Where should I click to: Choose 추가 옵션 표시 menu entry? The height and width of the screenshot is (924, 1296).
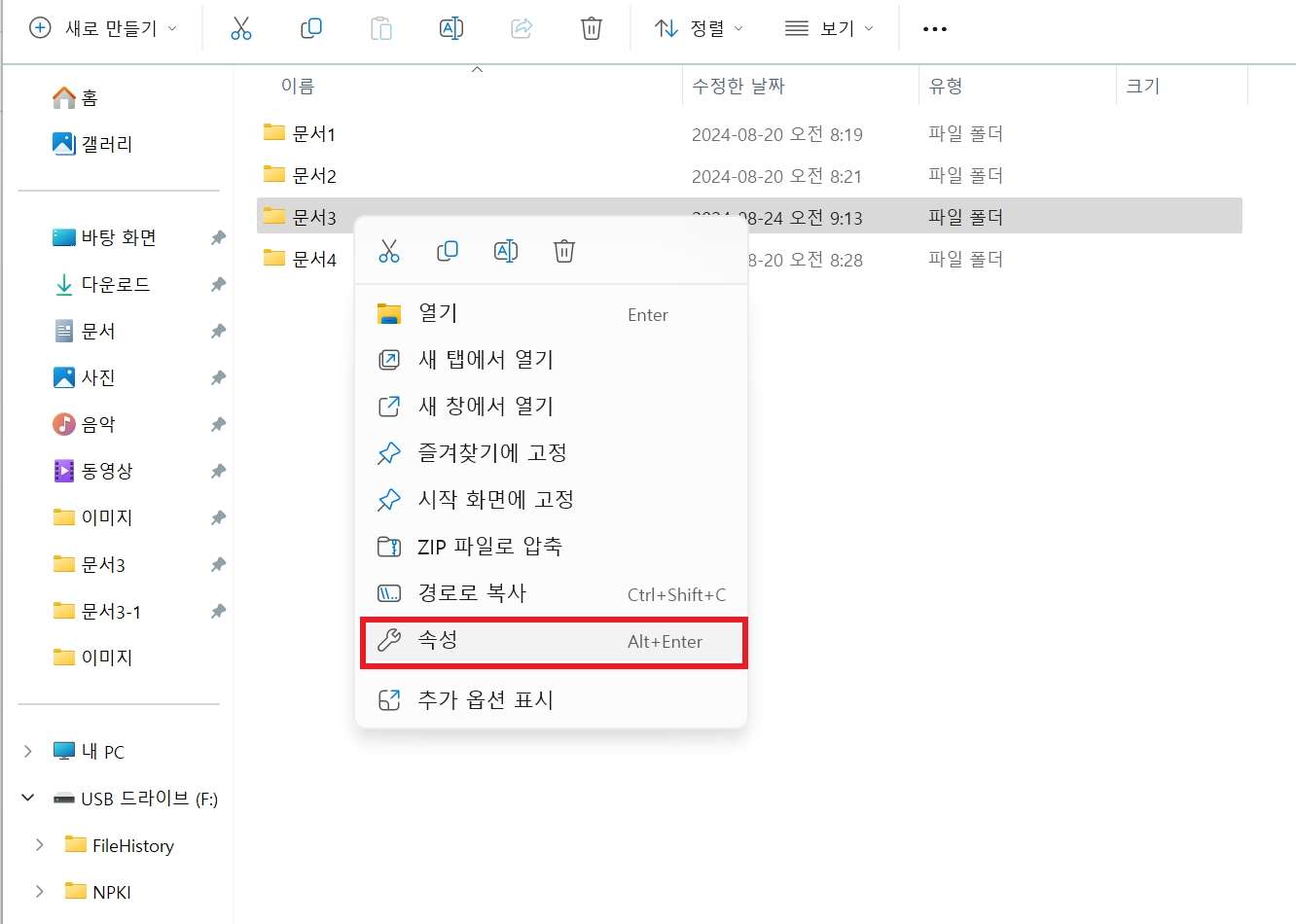point(551,700)
